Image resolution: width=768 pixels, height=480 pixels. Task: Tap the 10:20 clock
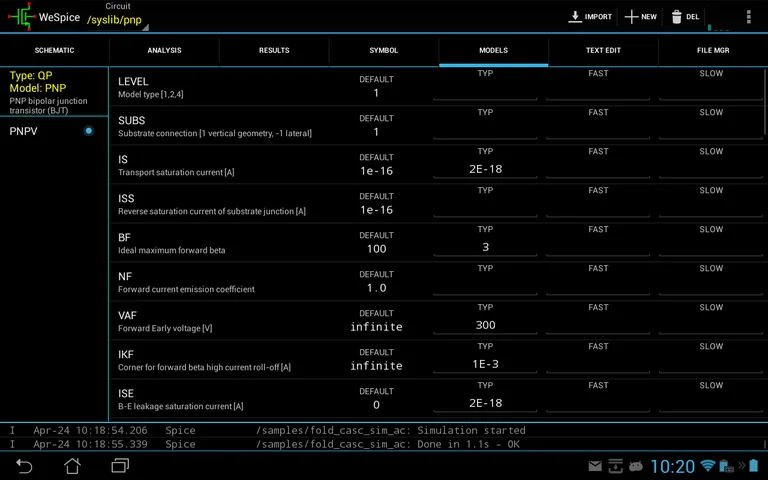click(x=672, y=466)
